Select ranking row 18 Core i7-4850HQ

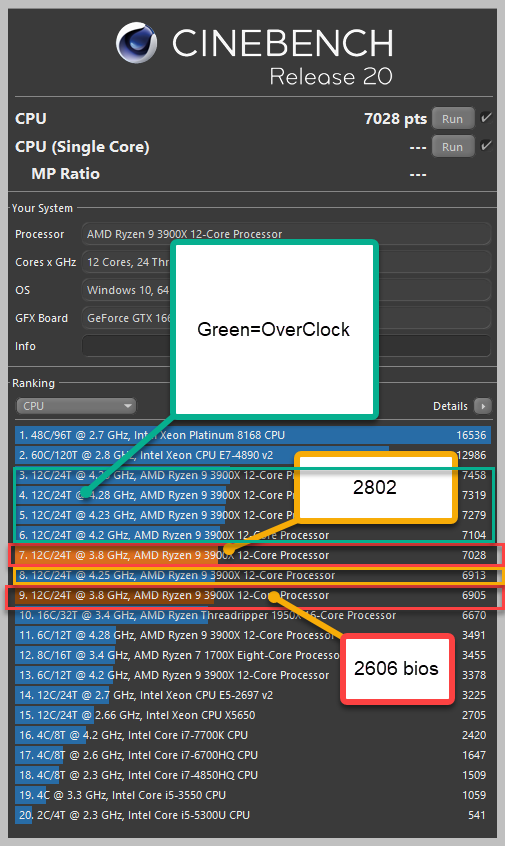(253, 775)
